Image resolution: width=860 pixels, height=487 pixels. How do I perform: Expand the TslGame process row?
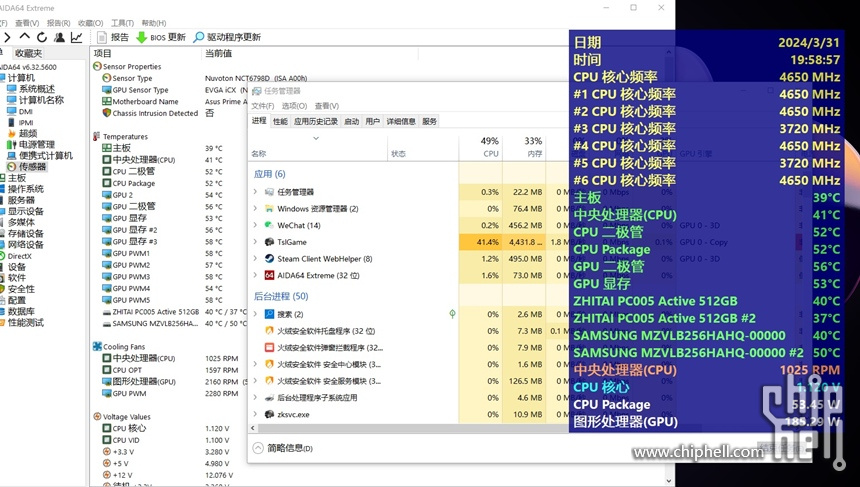pos(255,242)
